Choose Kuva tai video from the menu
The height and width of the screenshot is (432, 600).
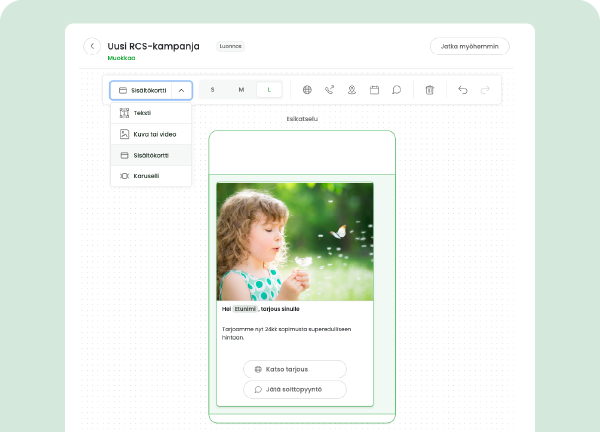tap(151, 134)
